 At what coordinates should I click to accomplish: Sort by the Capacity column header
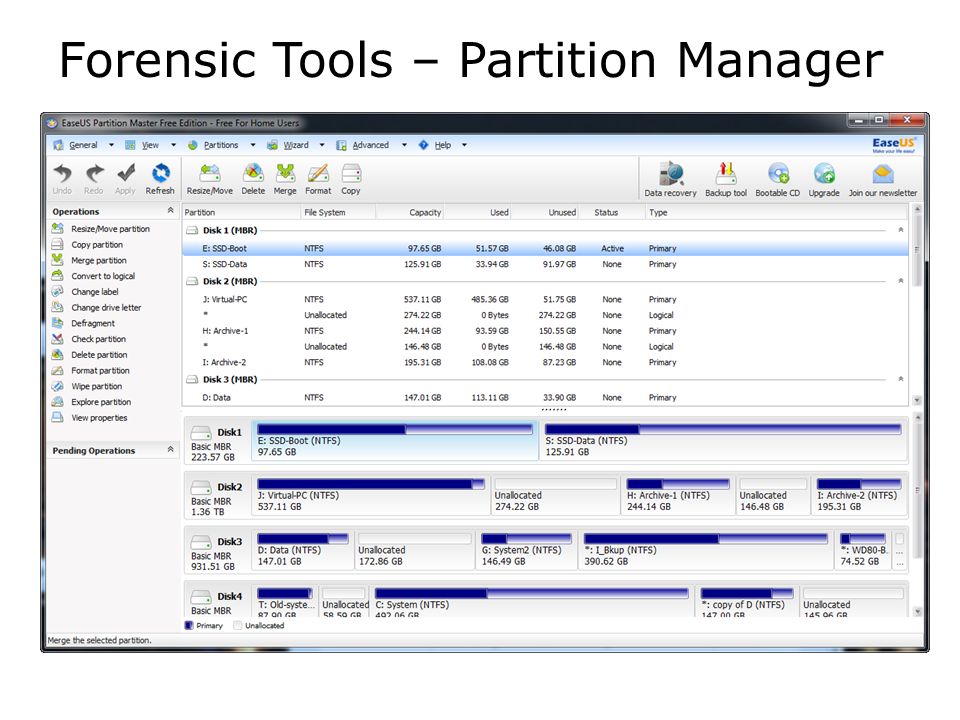click(x=410, y=212)
